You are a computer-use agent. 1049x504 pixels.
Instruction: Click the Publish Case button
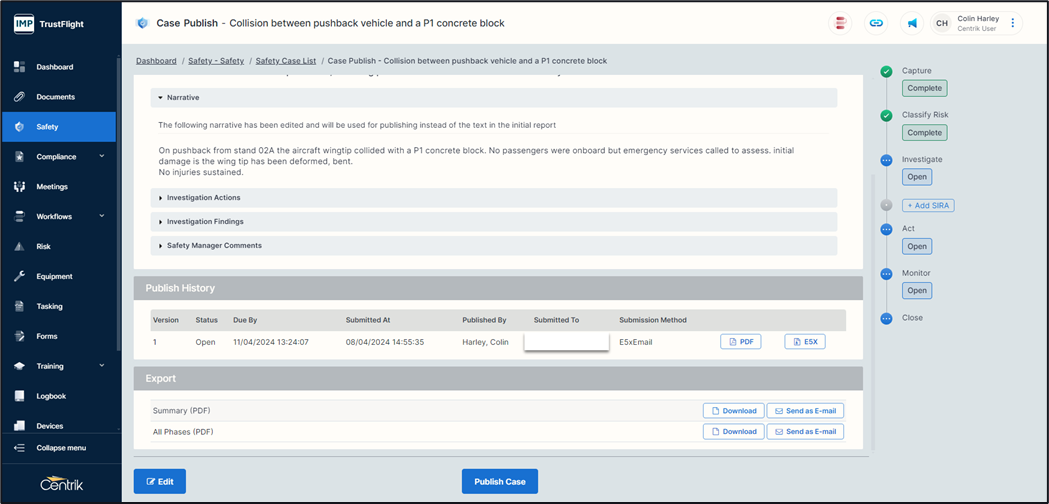click(499, 481)
